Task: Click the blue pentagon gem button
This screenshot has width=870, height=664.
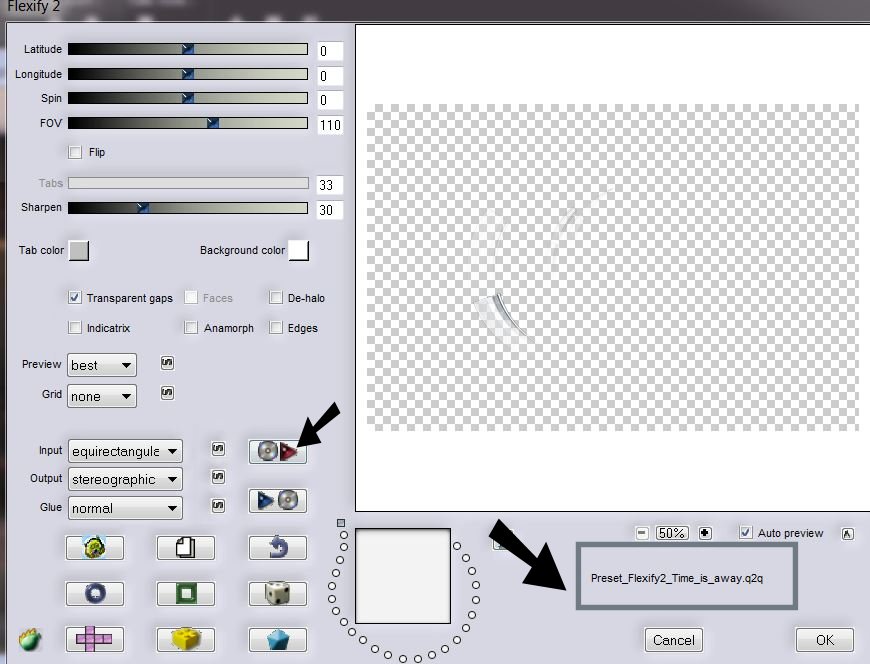Action: click(277, 639)
